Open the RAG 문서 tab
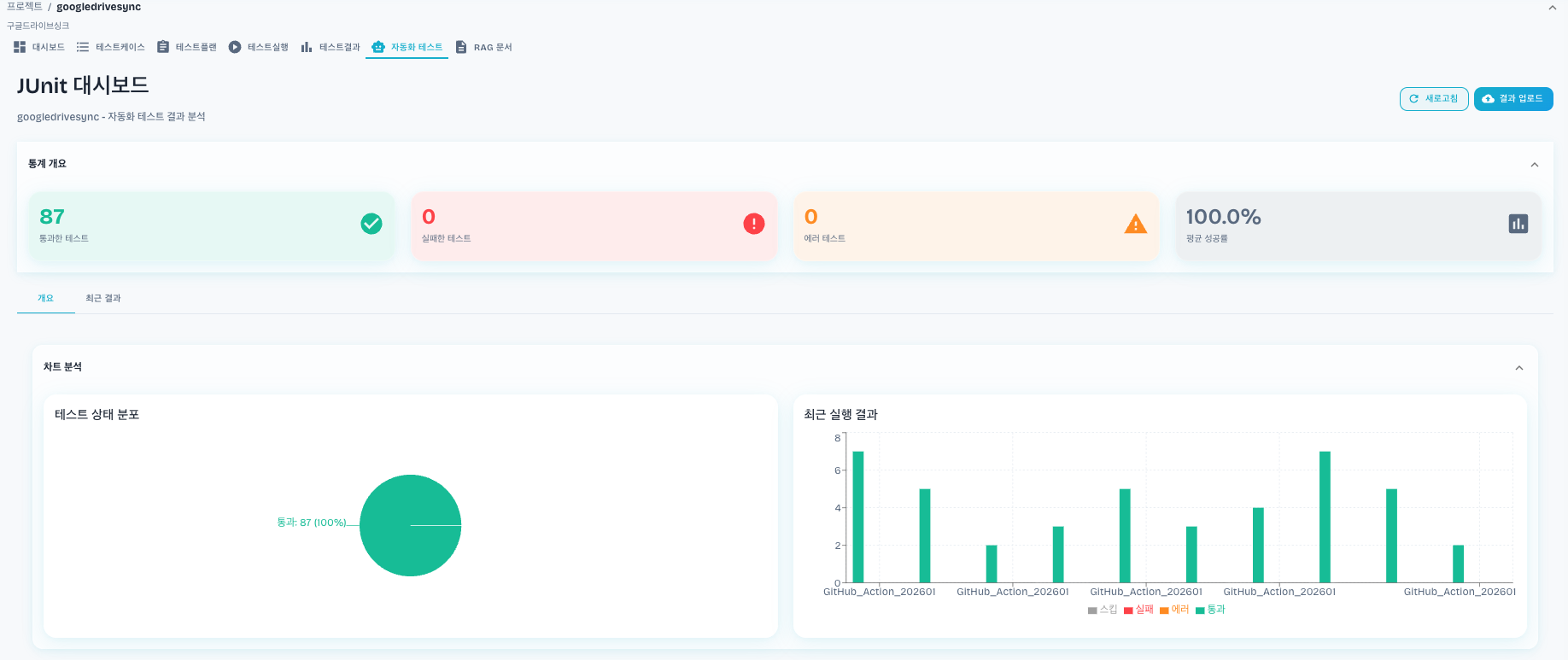1568x660 pixels. click(484, 47)
